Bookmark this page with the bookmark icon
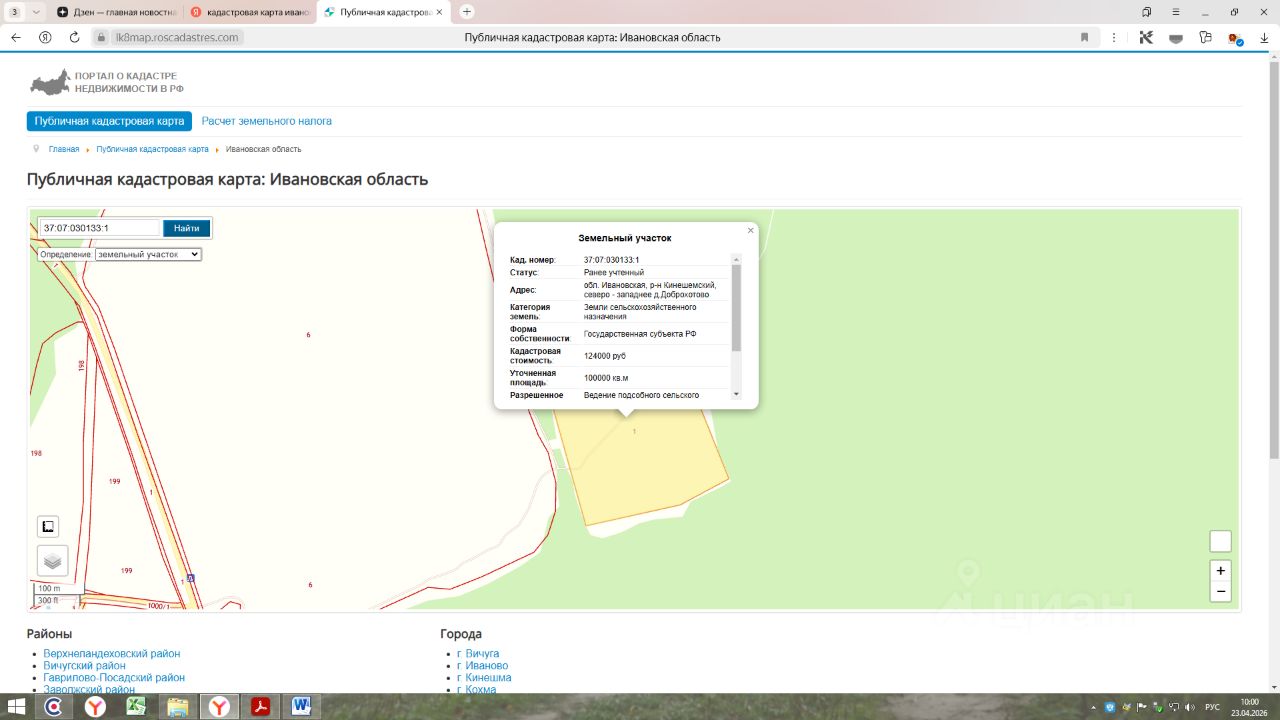Viewport: 1280px width, 720px height. coord(1084,37)
